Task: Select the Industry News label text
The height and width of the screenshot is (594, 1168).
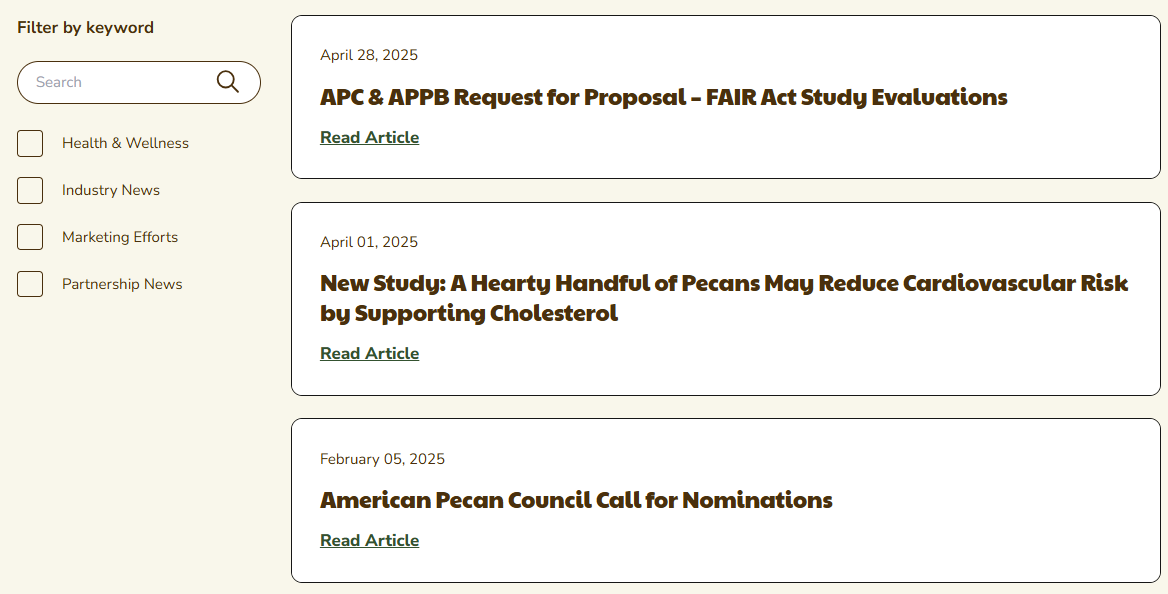Action: [x=111, y=190]
